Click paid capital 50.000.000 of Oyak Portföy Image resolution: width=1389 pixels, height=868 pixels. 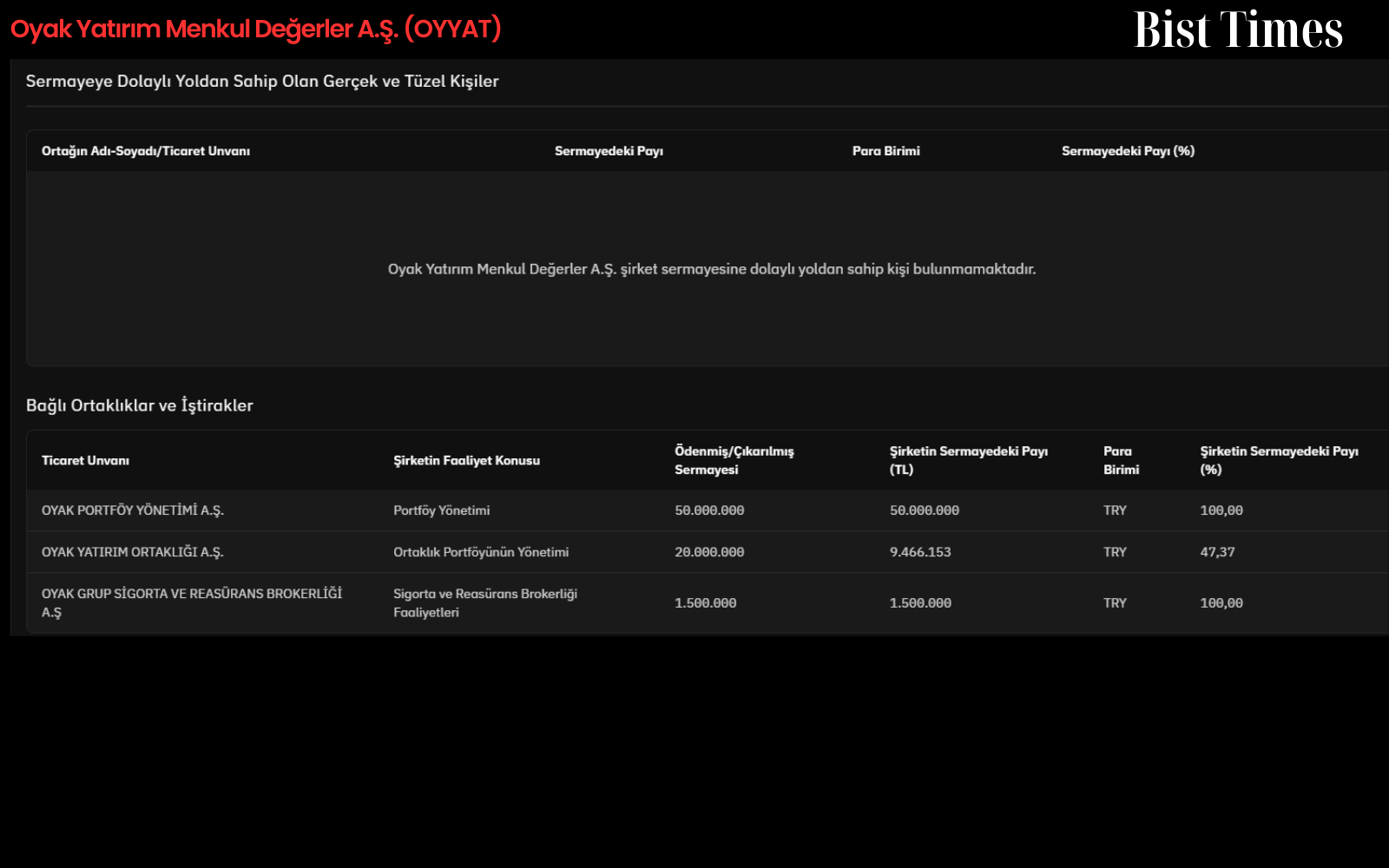709,510
